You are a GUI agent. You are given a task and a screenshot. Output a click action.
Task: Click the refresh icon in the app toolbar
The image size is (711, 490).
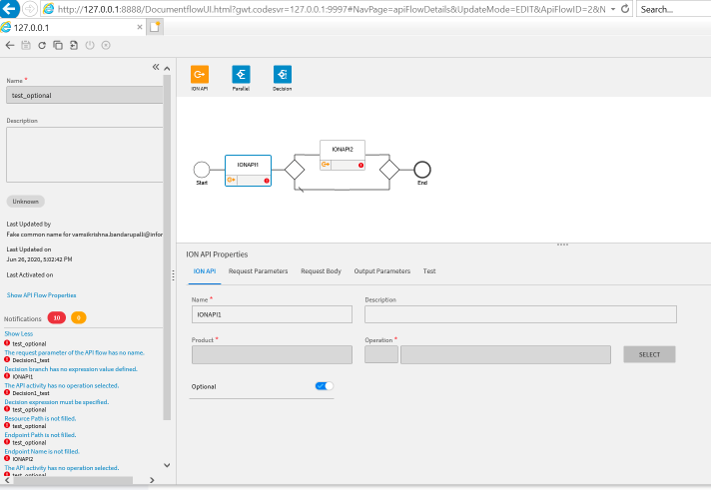pos(42,45)
